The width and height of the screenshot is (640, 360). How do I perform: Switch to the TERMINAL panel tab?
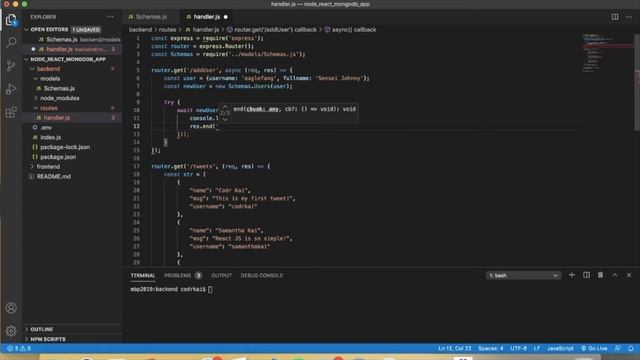pyautogui.click(x=143, y=276)
